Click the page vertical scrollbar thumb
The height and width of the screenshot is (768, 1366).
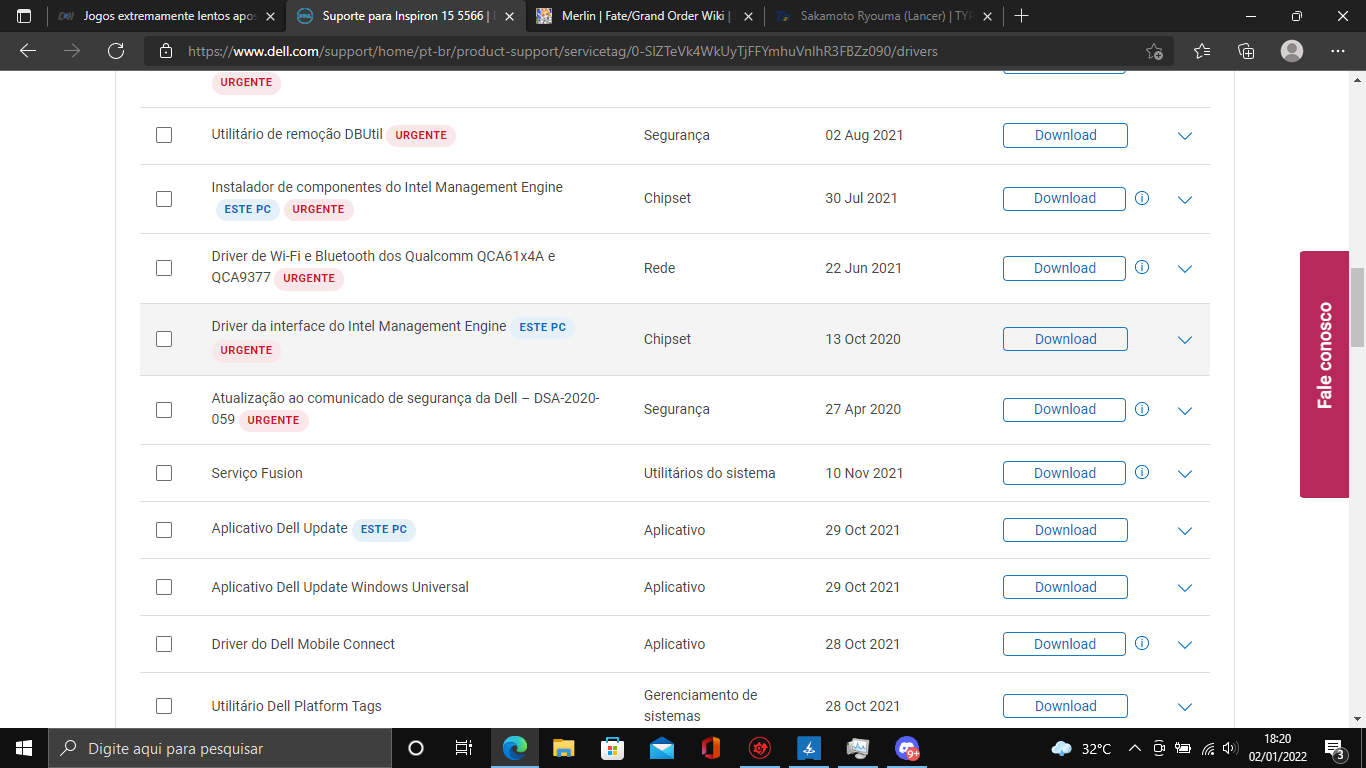(1357, 307)
